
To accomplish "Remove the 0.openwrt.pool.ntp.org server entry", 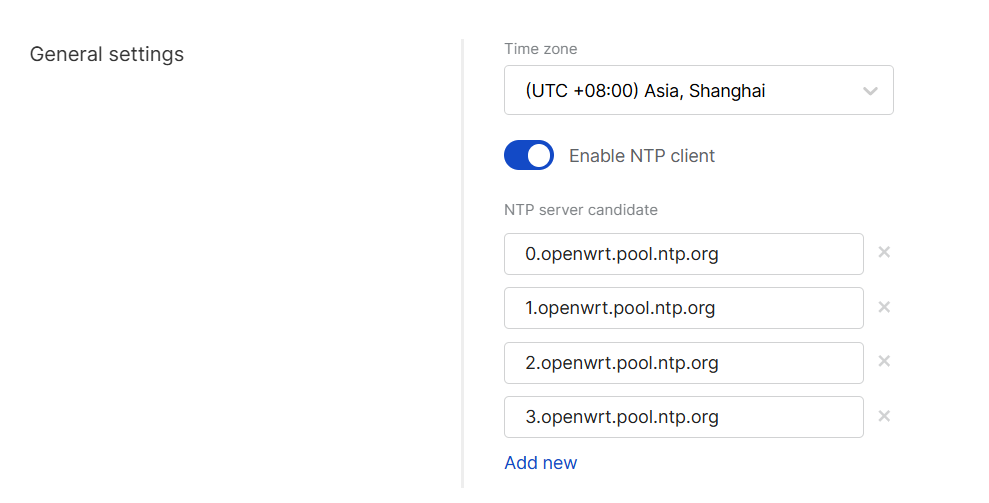I will pos(884,253).
